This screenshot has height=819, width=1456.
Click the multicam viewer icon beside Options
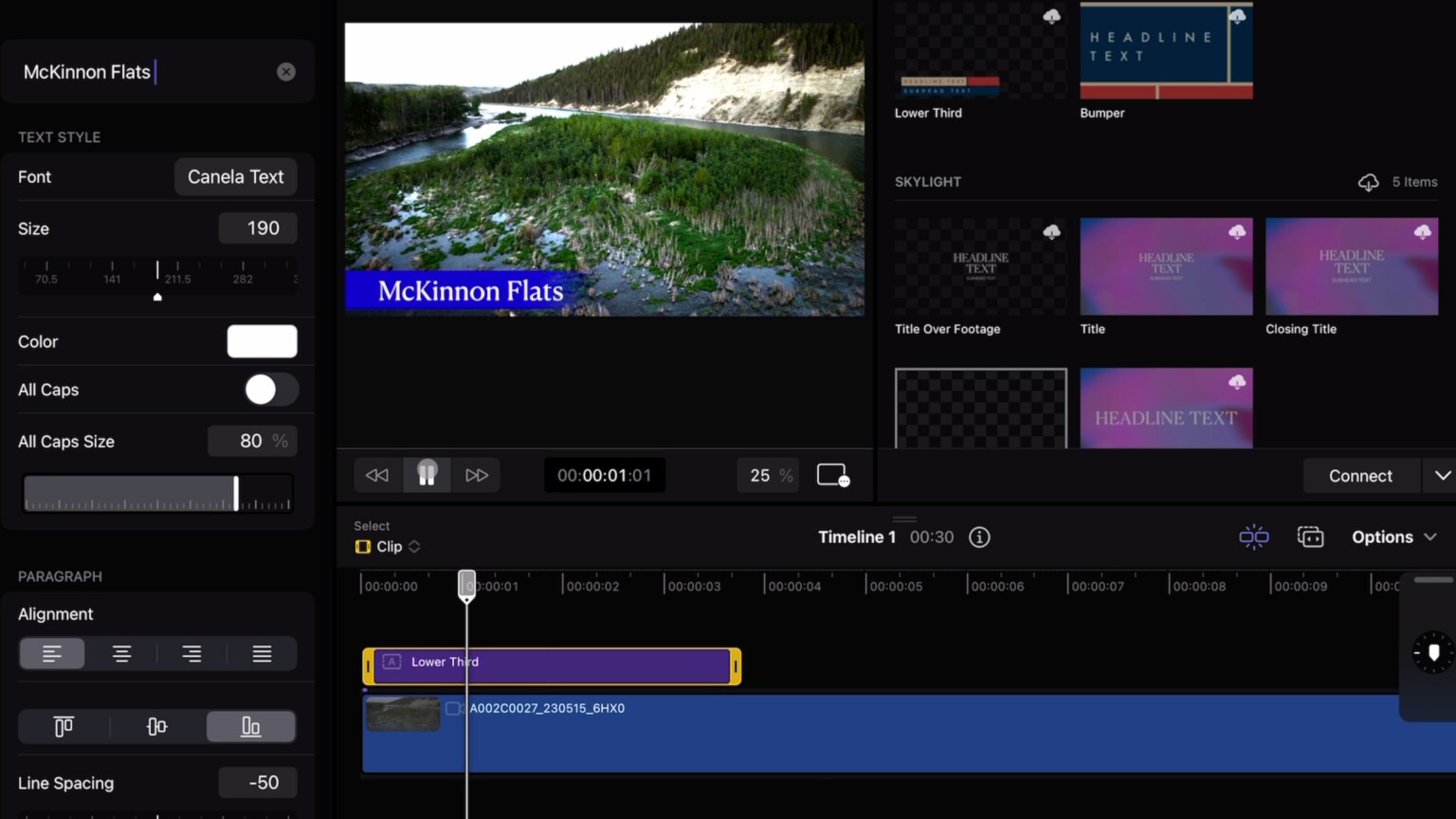click(1310, 537)
